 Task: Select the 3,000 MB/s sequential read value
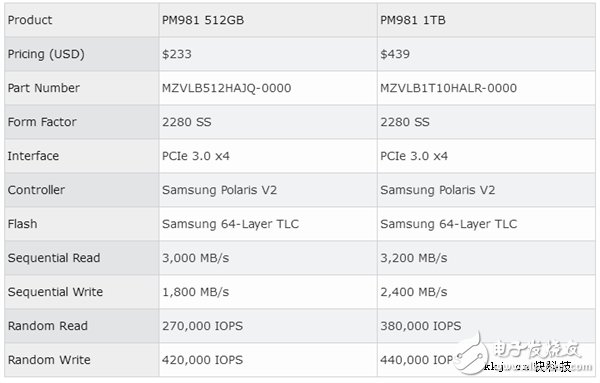click(x=196, y=258)
